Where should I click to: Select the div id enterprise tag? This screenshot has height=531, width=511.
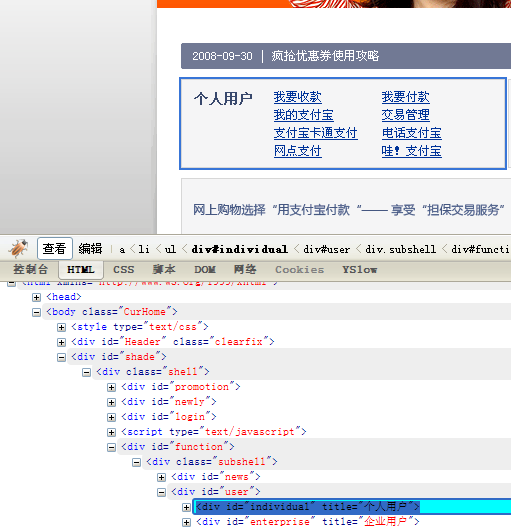pos(308,522)
